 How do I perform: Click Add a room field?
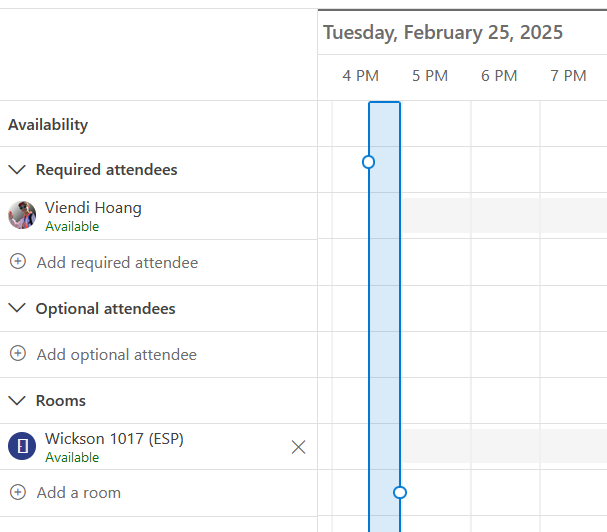click(x=78, y=493)
